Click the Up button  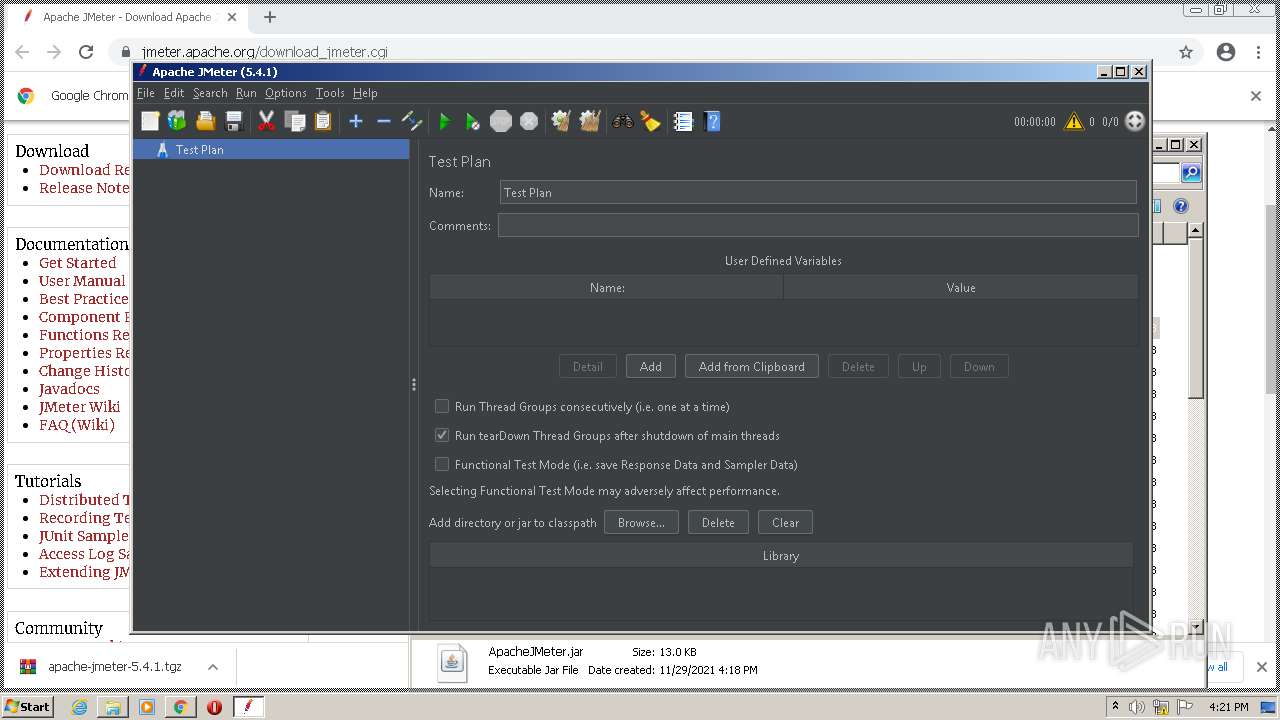[919, 367]
